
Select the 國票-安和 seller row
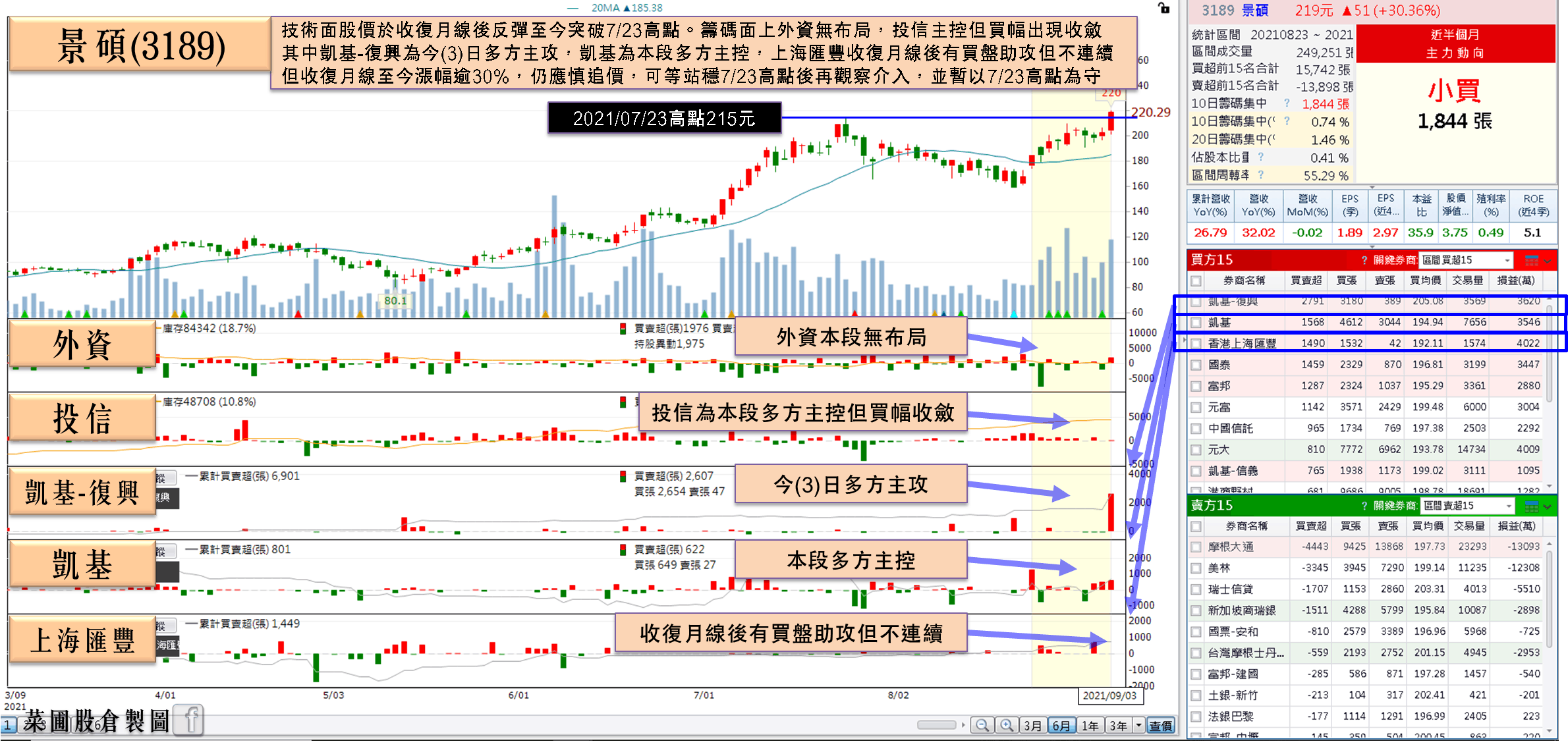[1367, 632]
